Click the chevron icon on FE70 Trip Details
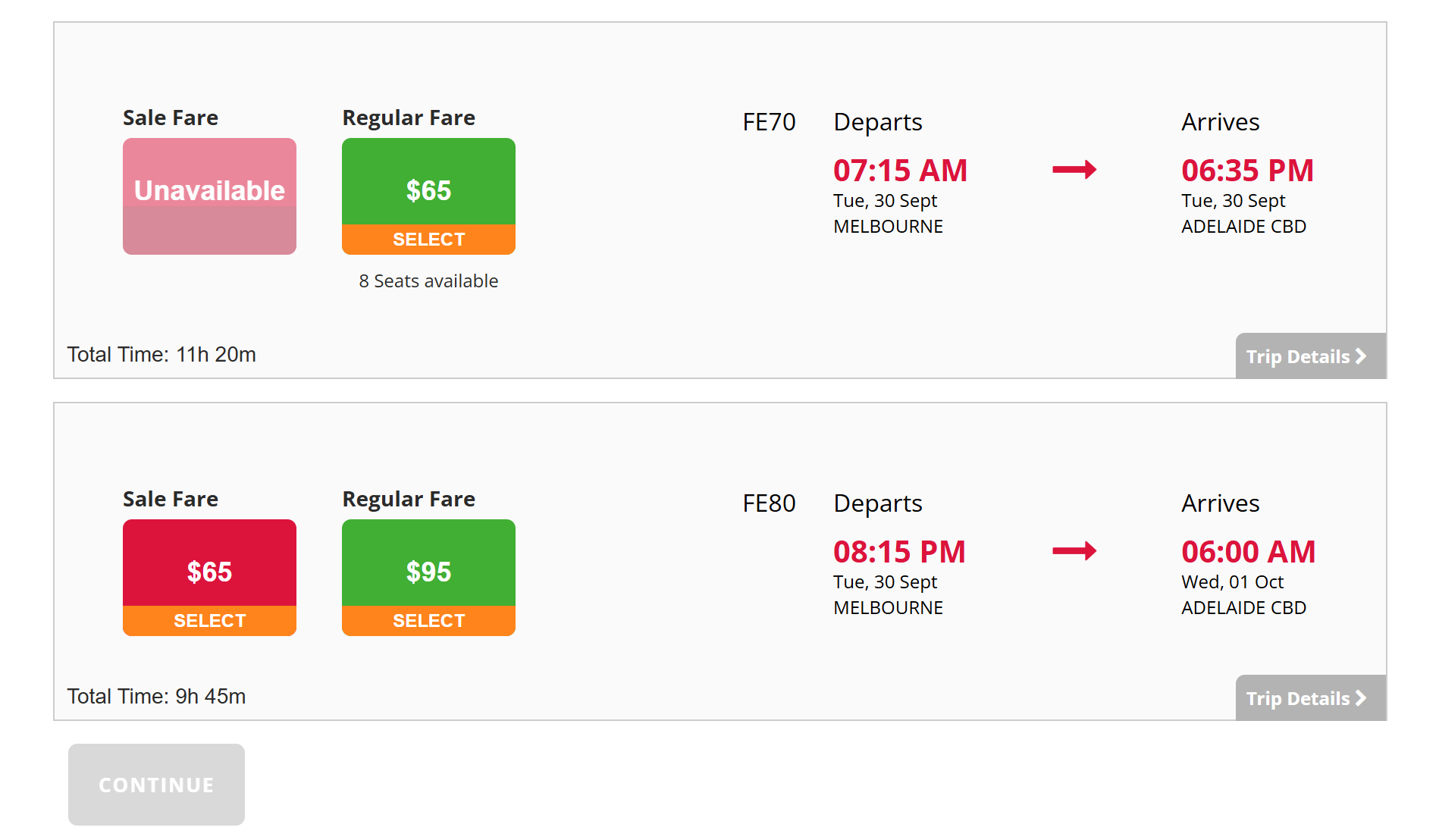1439x840 pixels. (1361, 356)
